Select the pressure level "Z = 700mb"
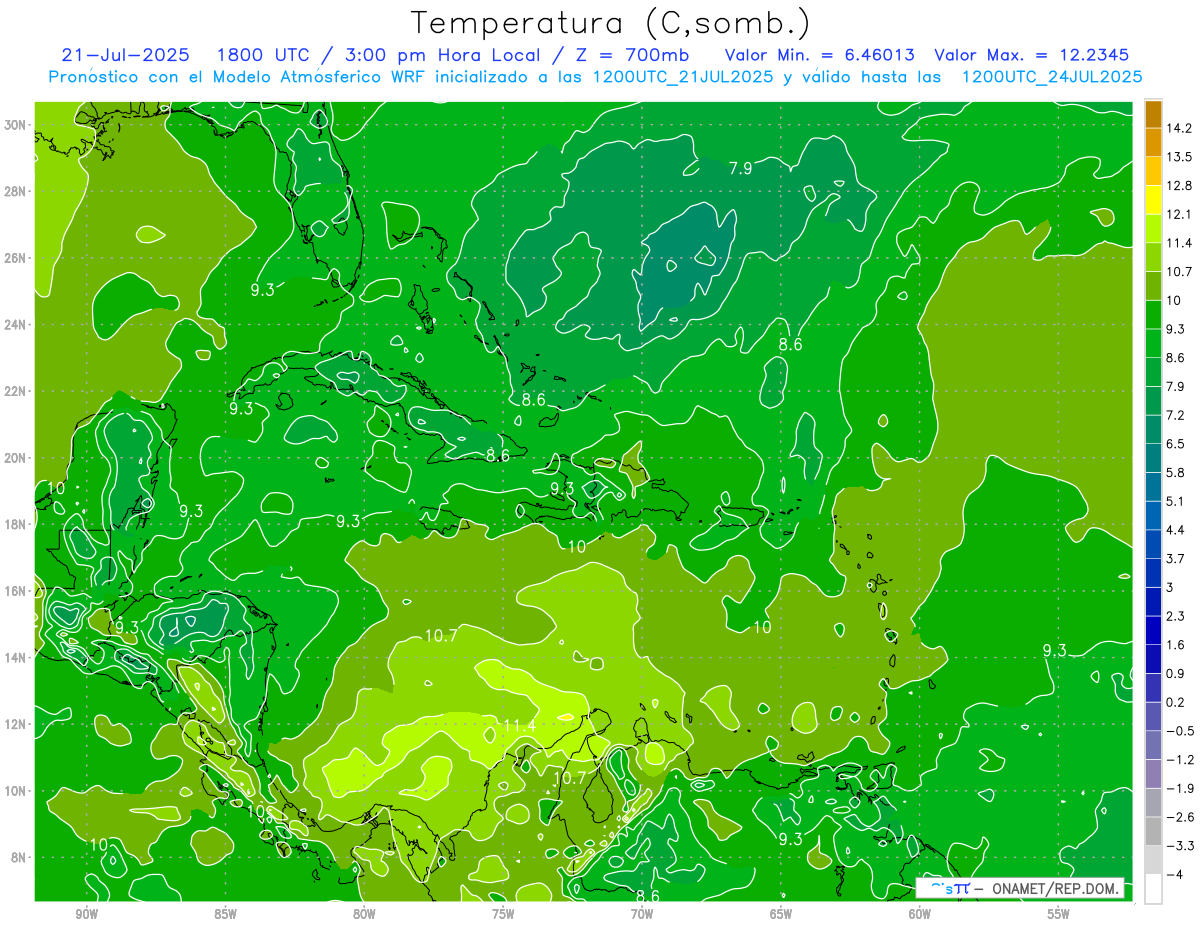The width and height of the screenshot is (1200, 927). (634, 55)
